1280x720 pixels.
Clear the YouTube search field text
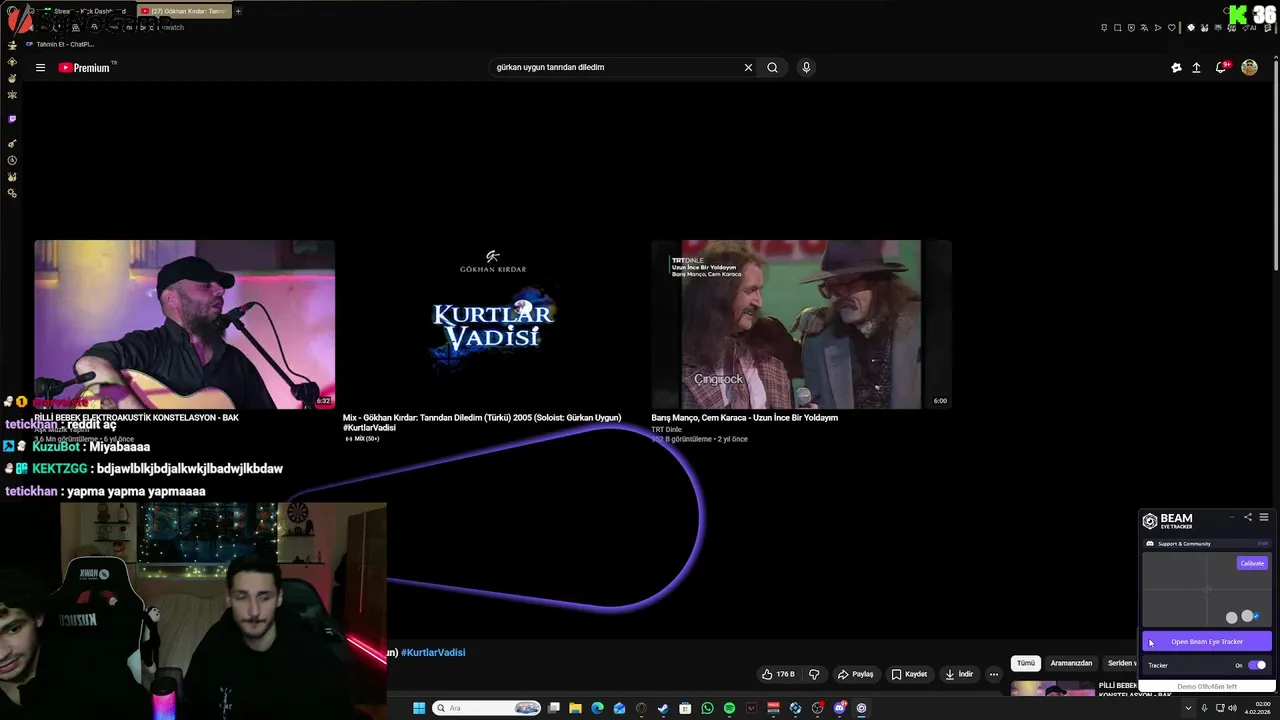tap(748, 67)
